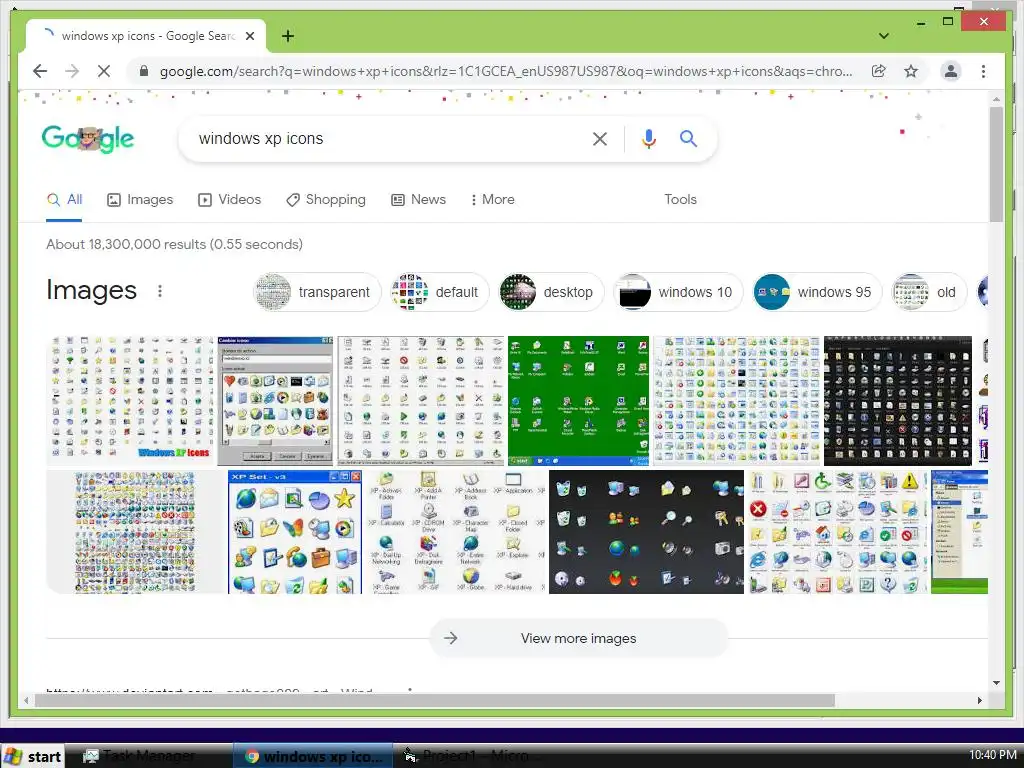
Task: Open the Combine icons dialog thumbnail
Action: click(275, 400)
